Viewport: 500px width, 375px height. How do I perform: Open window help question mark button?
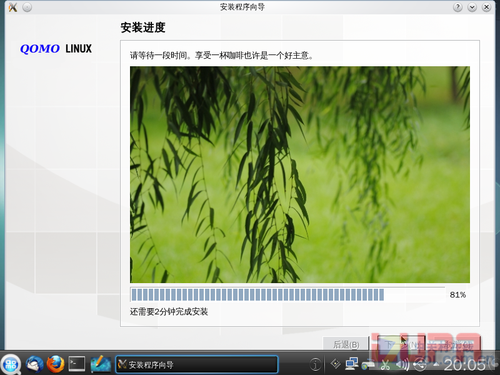458,7
